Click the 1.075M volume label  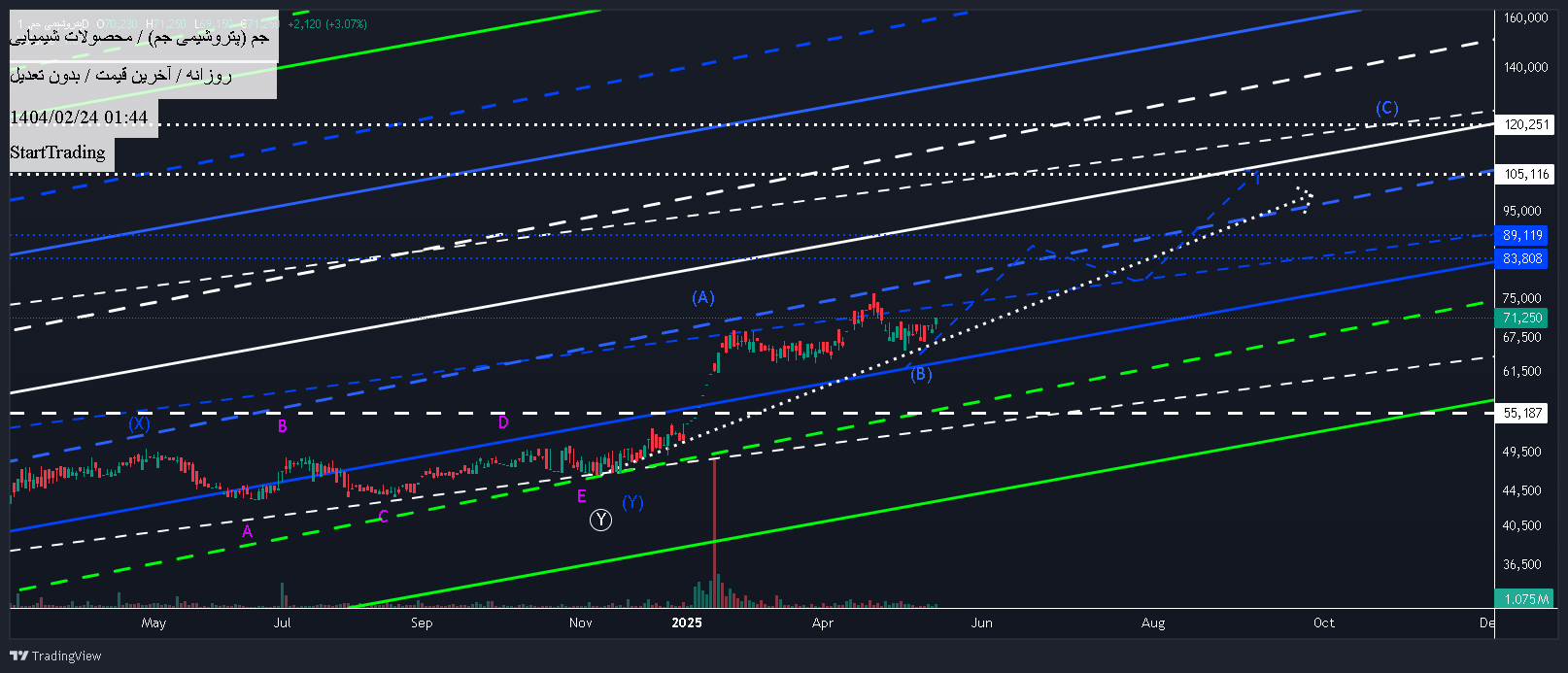(1524, 599)
